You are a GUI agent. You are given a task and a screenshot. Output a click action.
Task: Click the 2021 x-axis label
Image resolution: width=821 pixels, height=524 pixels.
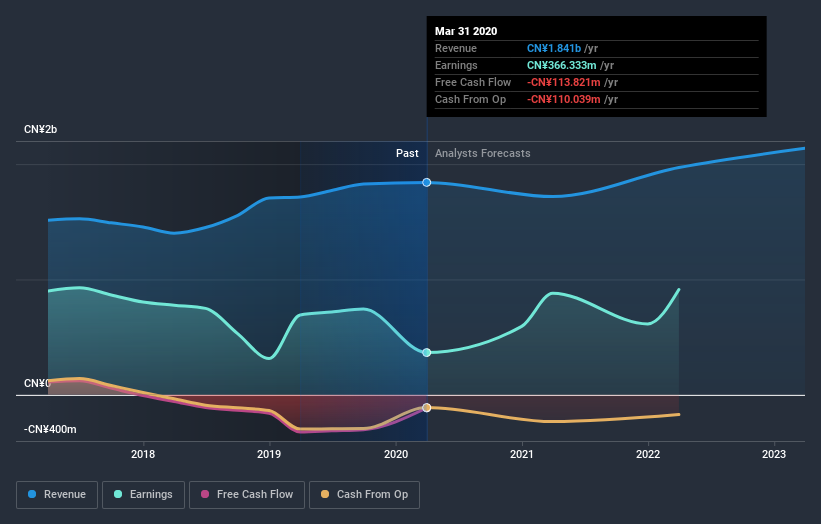522,454
